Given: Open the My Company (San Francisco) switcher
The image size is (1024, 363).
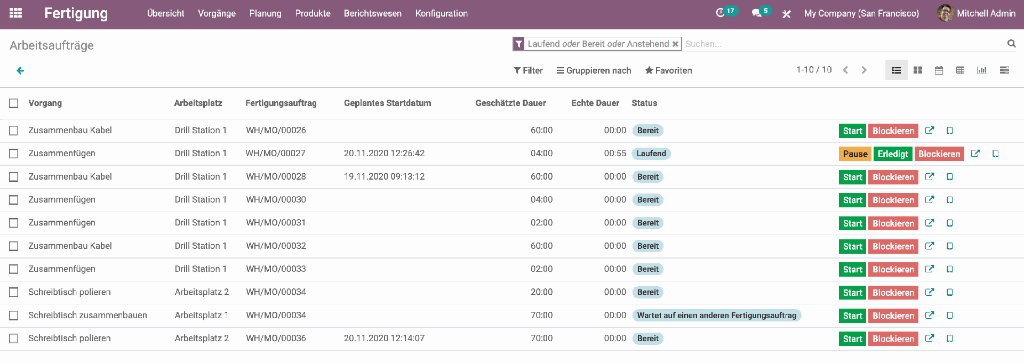Looking at the screenshot, I should point(862,13).
